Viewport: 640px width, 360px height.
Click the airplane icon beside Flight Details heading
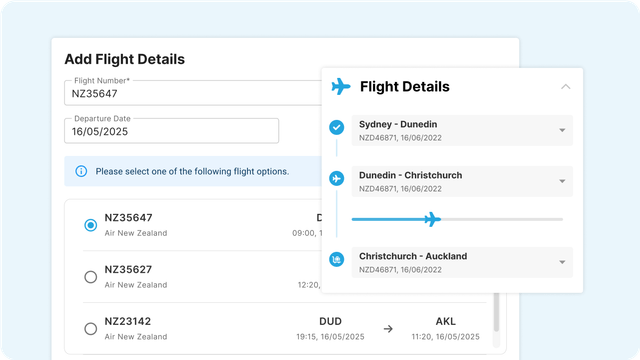[x=341, y=87]
